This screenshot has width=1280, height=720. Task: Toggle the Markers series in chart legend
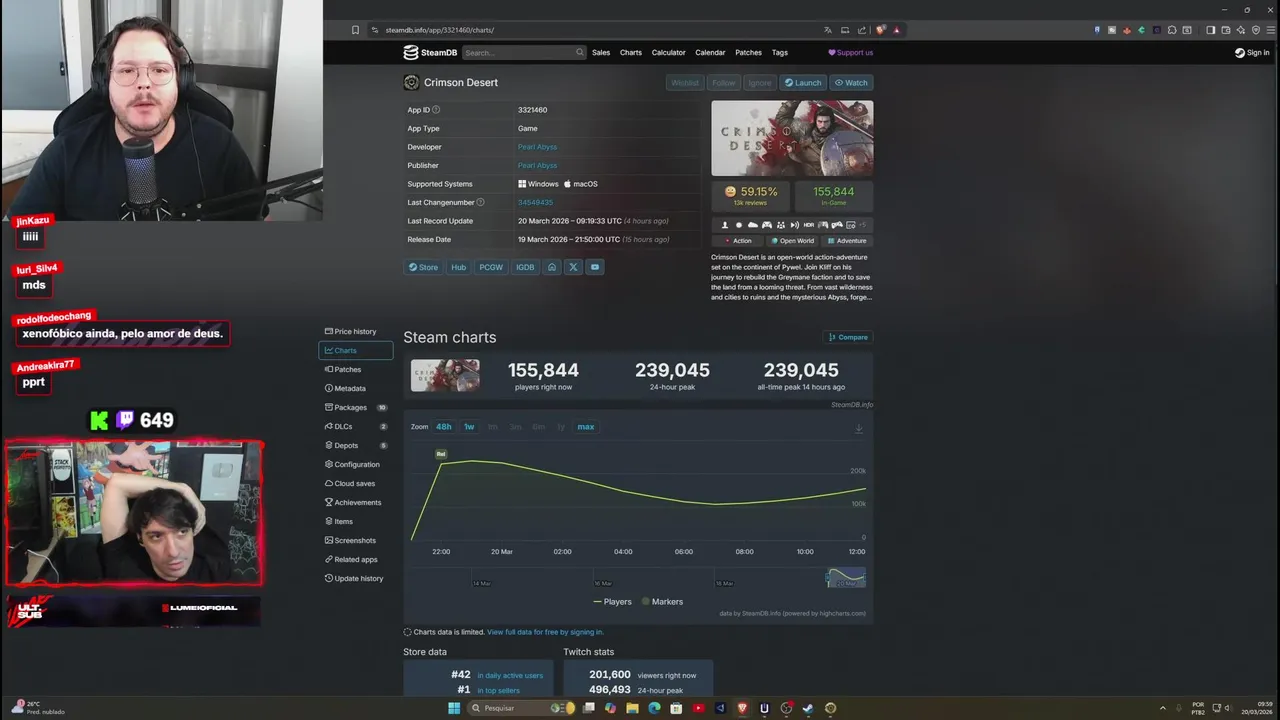click(662, 602)
